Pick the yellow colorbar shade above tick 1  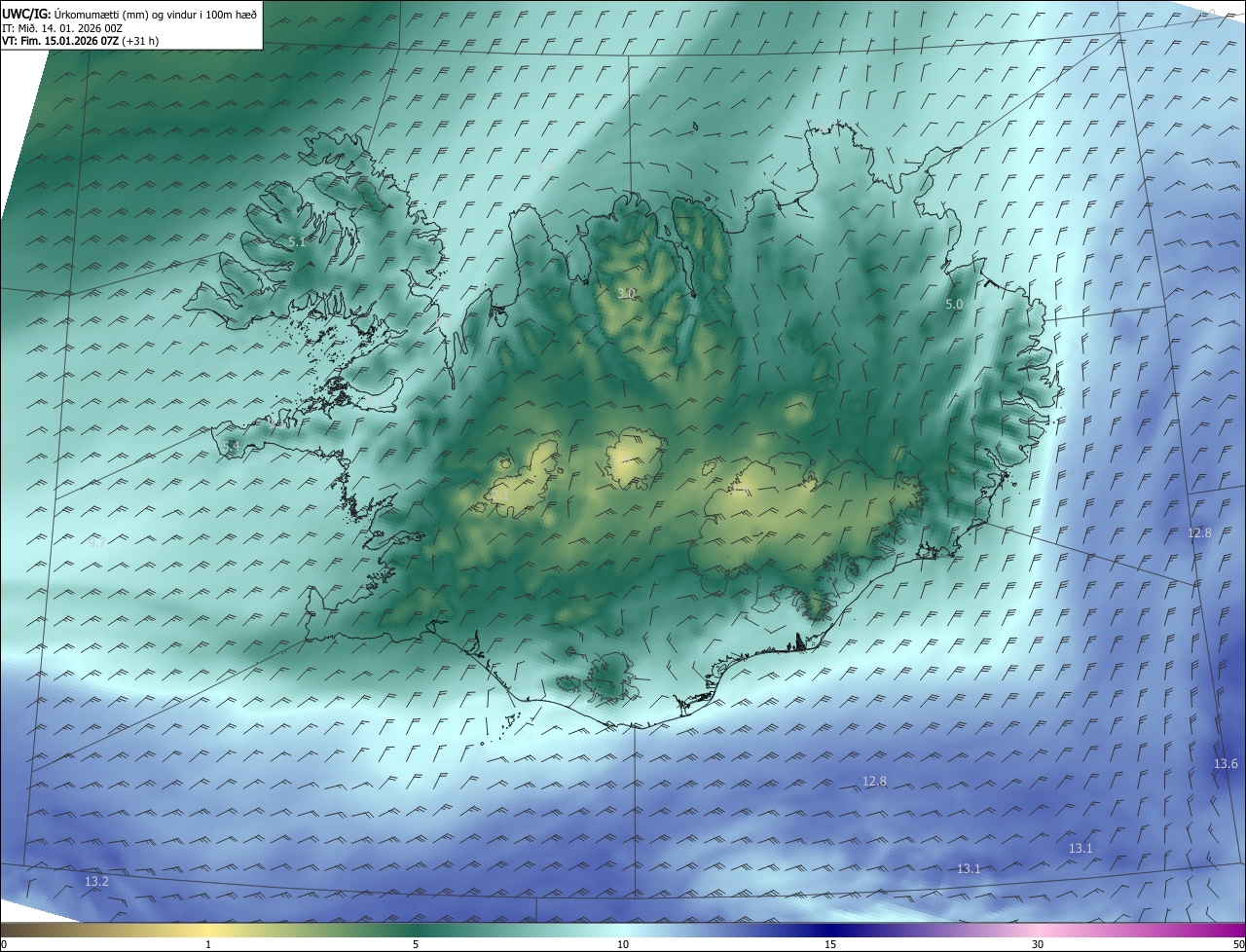coord(208,930)
